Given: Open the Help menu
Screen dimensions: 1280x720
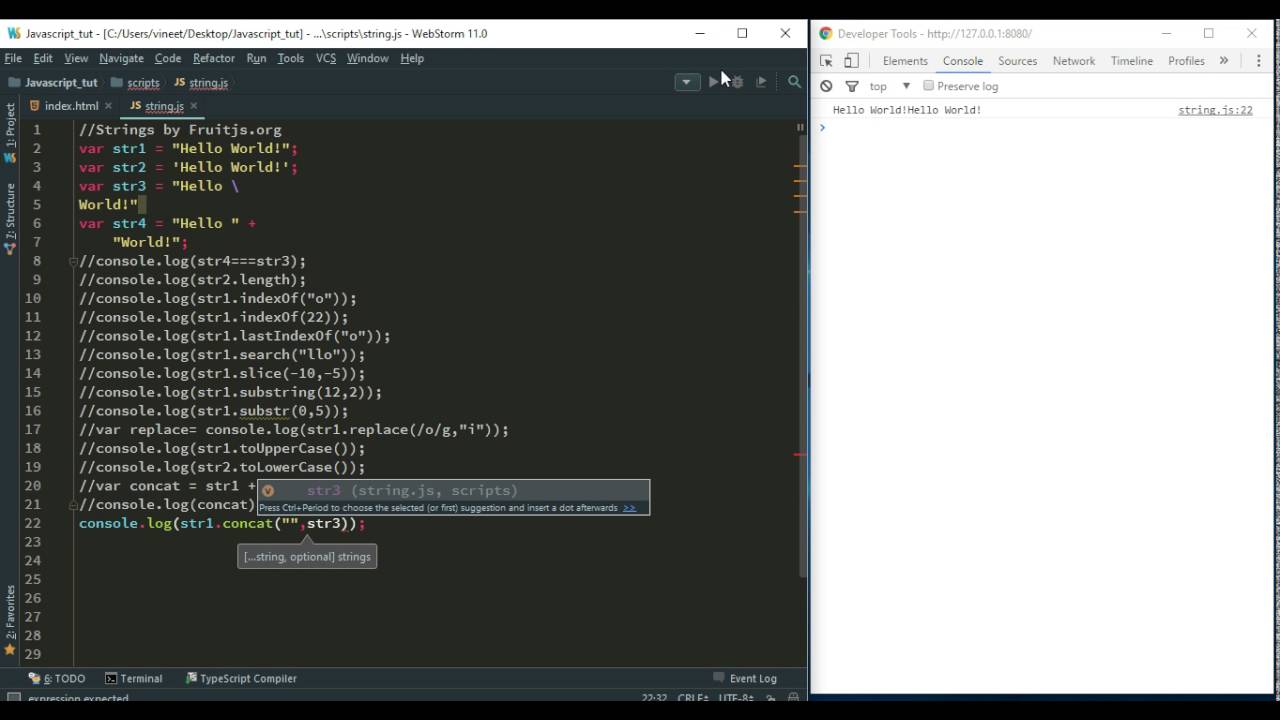Looking at the screenshot, I should [x=412, y=58].
